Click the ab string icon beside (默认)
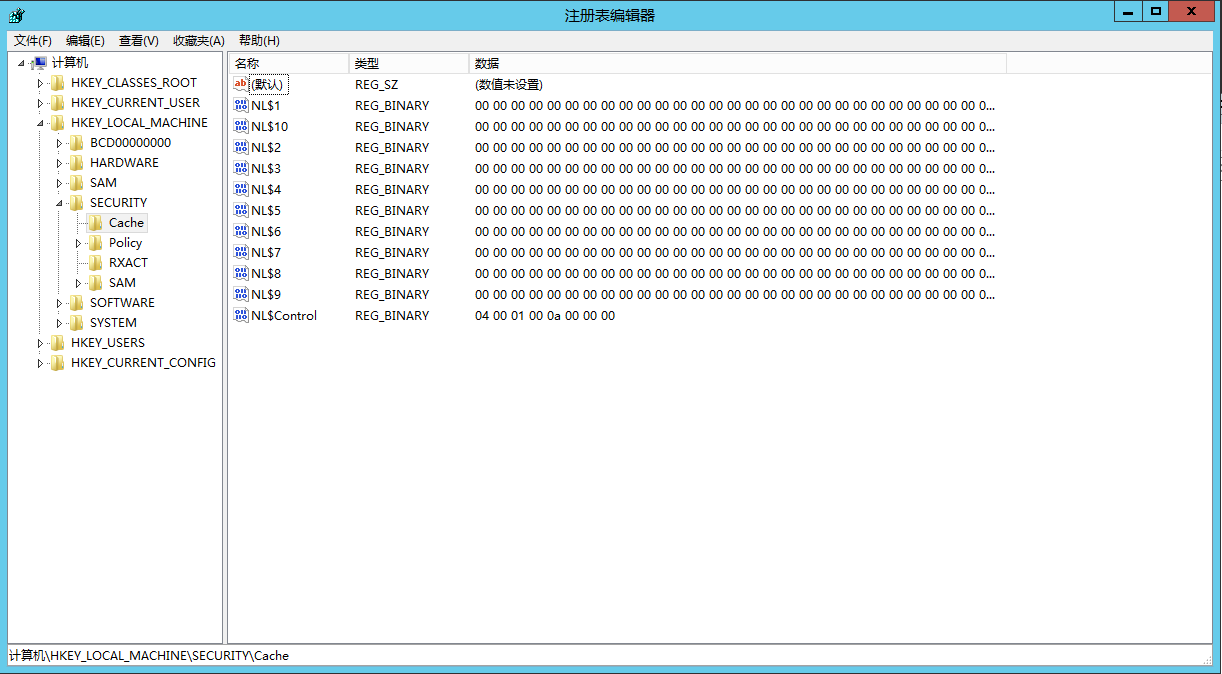Viewport: 1222px width, 674px height. click(x=241, y=84)
